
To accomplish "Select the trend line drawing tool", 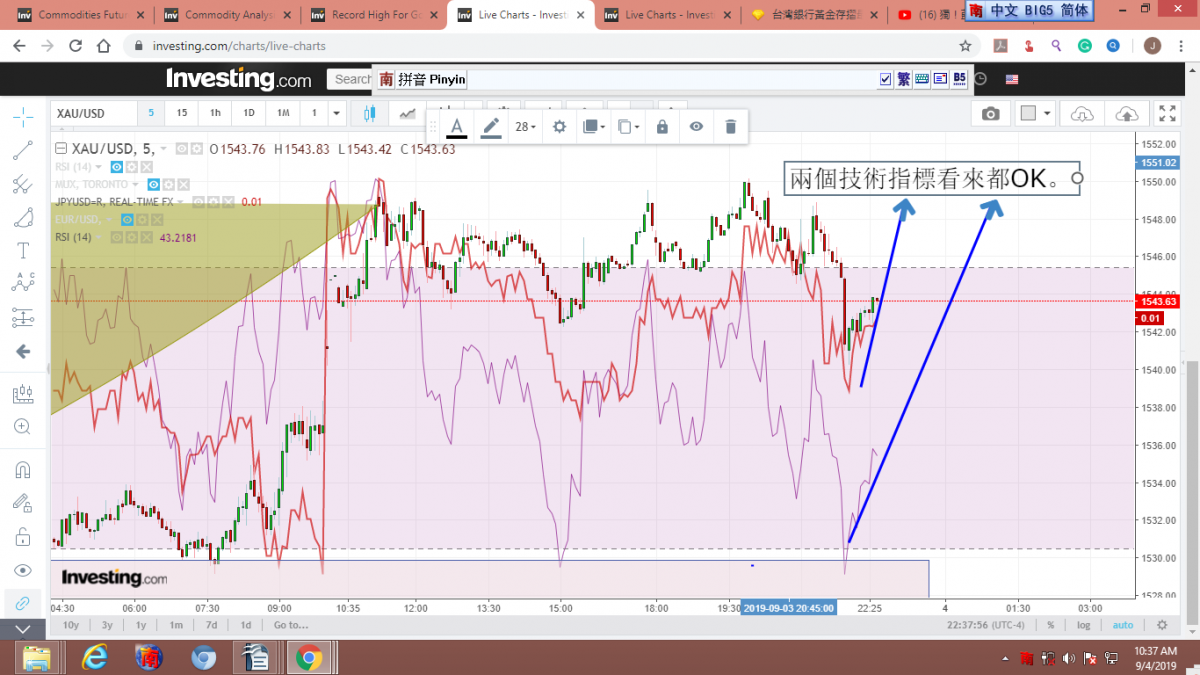I will (22, 151).
